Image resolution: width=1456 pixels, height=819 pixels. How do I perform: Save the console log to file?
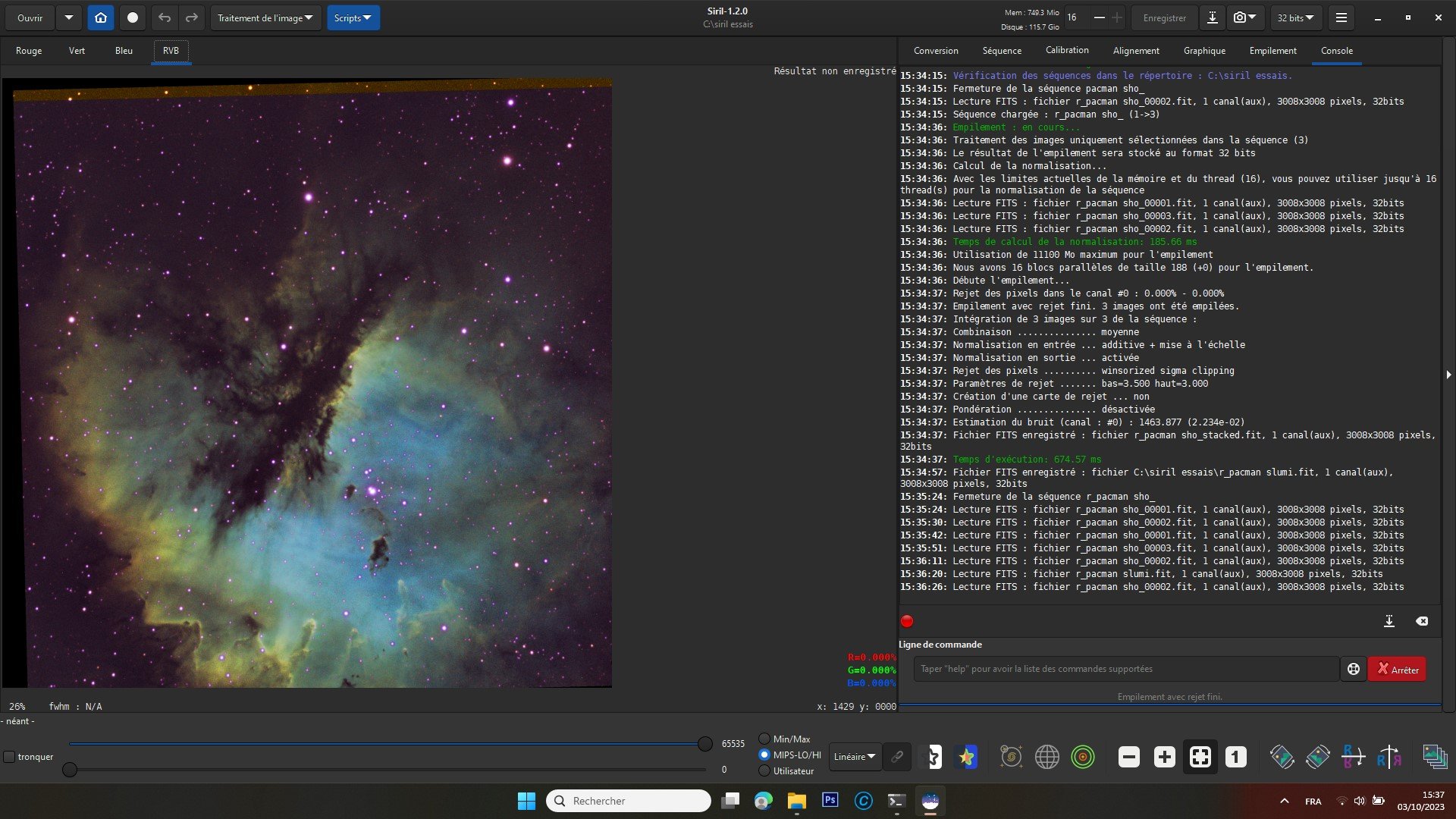(1389, 621)
